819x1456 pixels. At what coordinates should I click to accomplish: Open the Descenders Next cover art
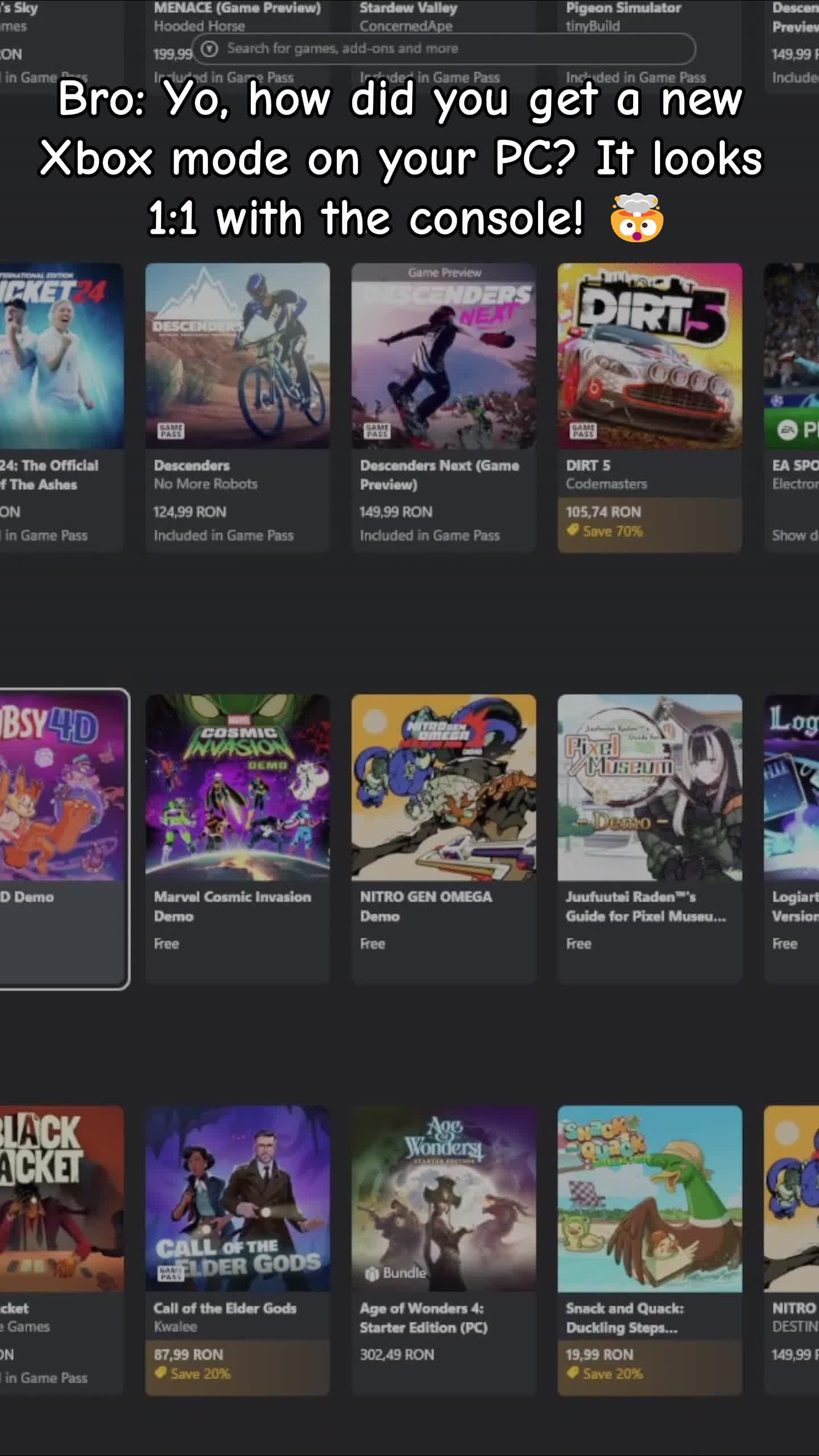(444, 356)
